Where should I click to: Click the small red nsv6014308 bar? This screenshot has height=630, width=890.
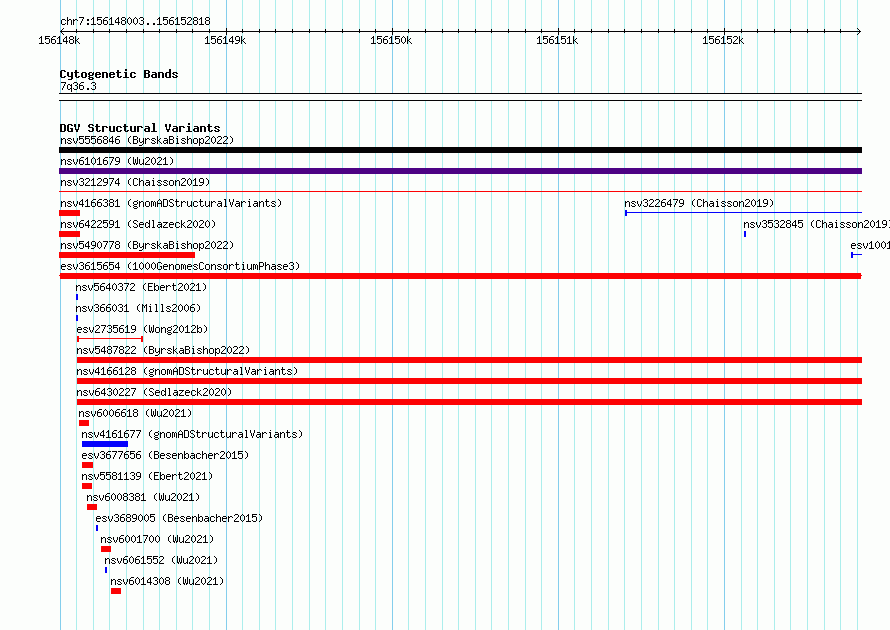tap(116, 591)
